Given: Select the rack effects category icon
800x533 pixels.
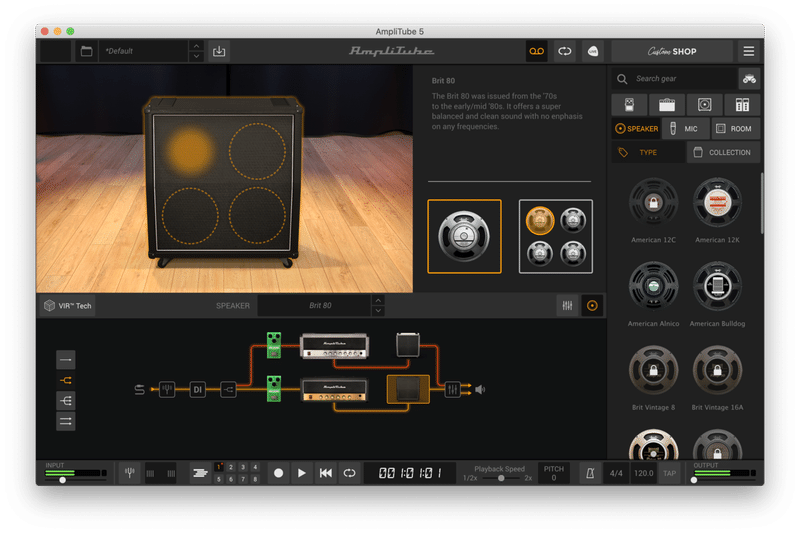Looking at the screenshot, I should coord(742,105).
